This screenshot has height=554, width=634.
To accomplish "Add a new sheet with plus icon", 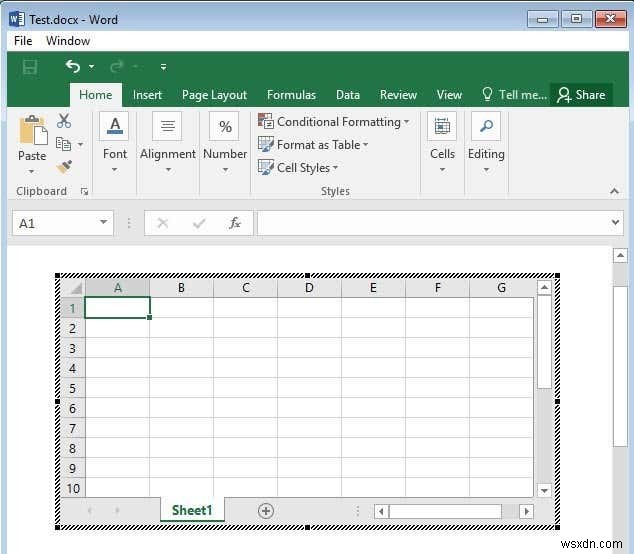I will click(x=266, y=511).
